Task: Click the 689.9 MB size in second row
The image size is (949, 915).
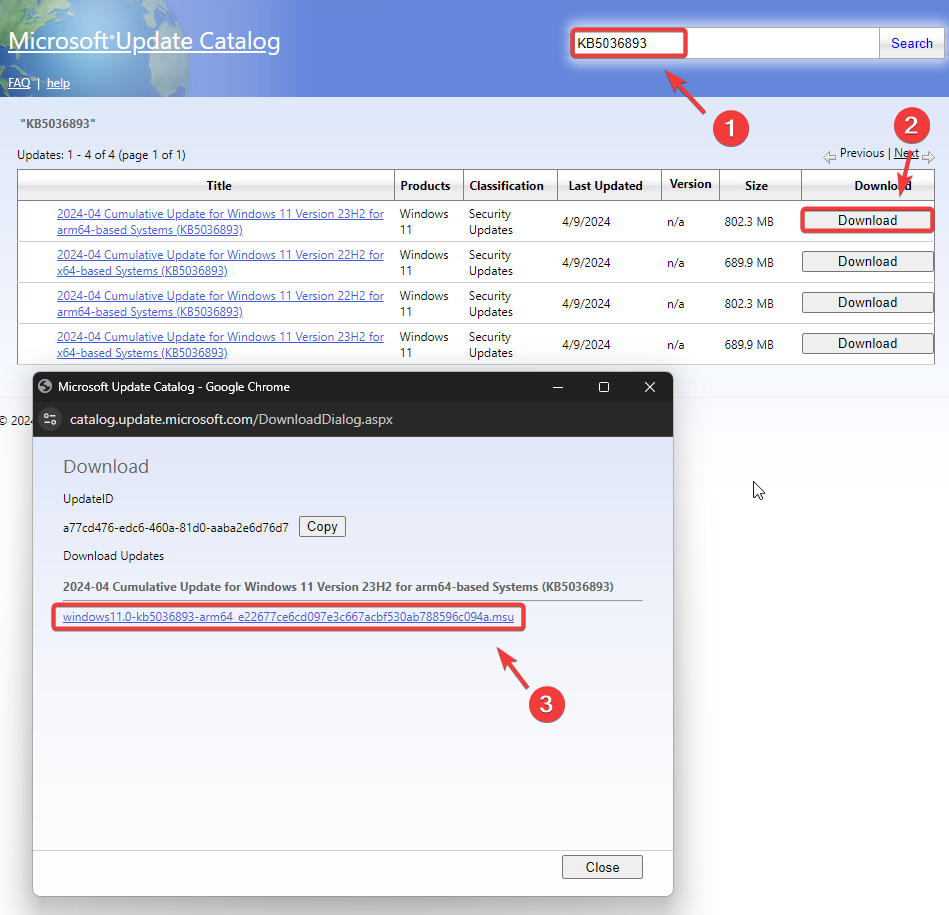Action: point(749,263)
